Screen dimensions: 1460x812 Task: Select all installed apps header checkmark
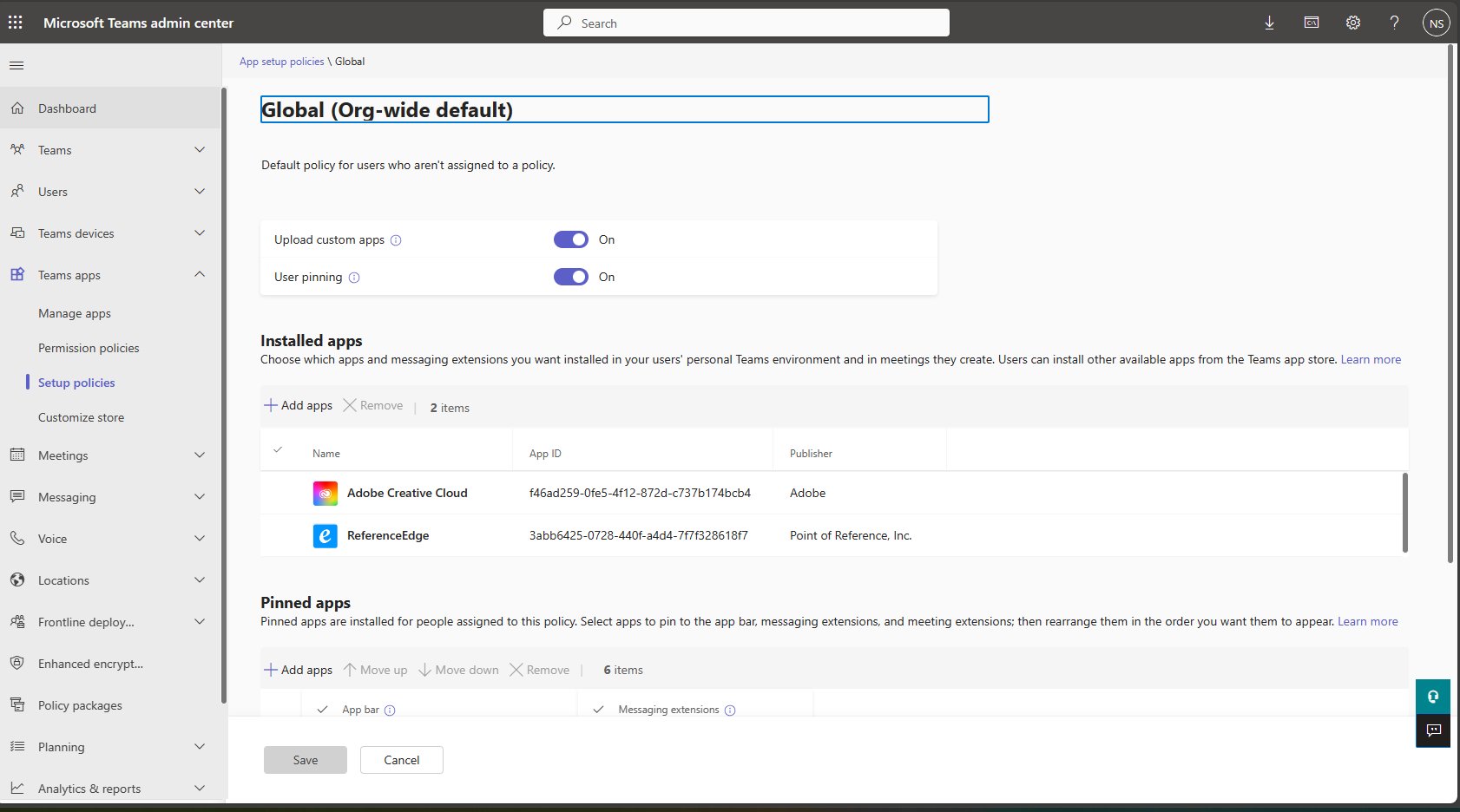(278, 450)
